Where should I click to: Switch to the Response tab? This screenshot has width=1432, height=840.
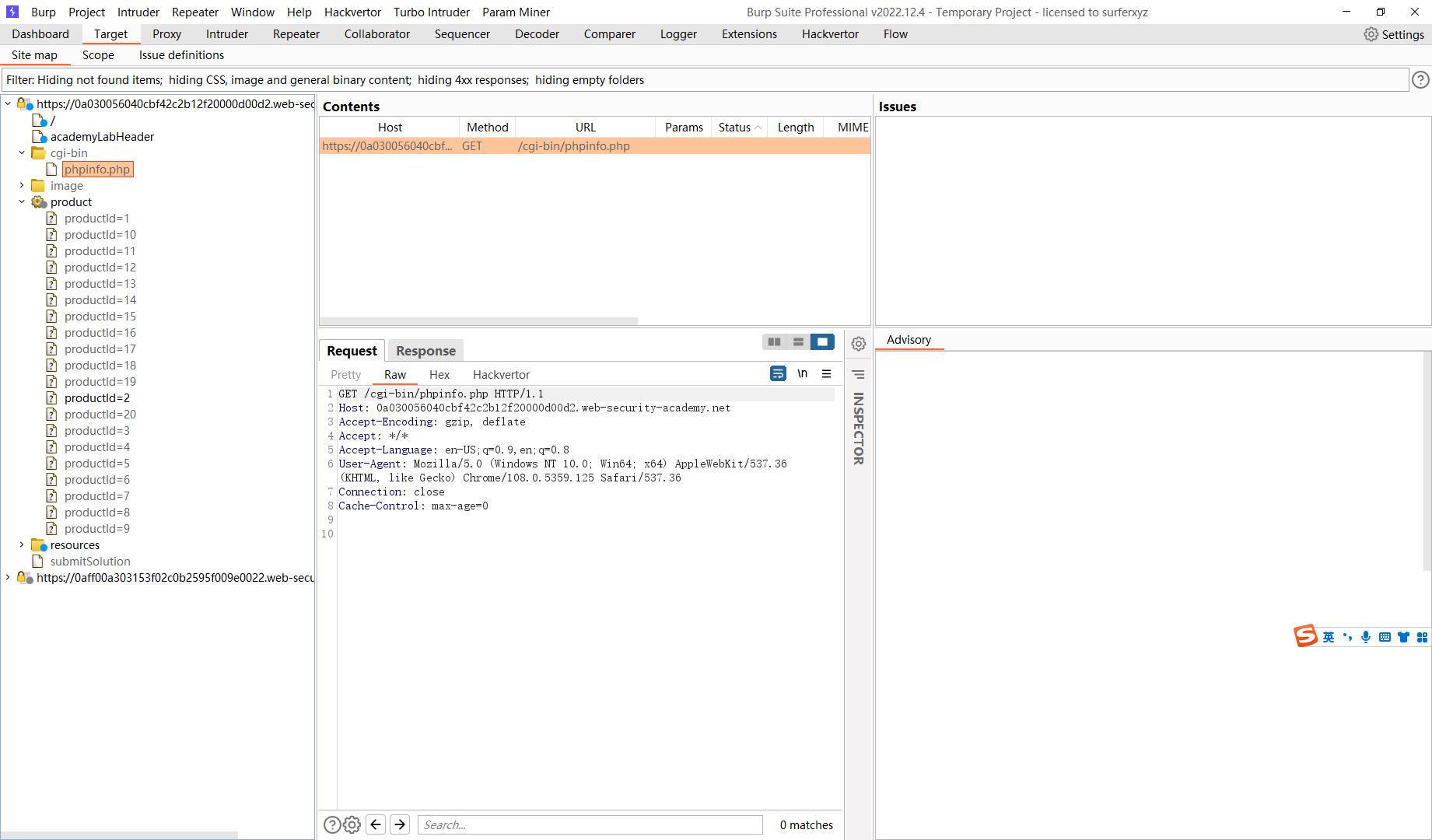(425, 351)
